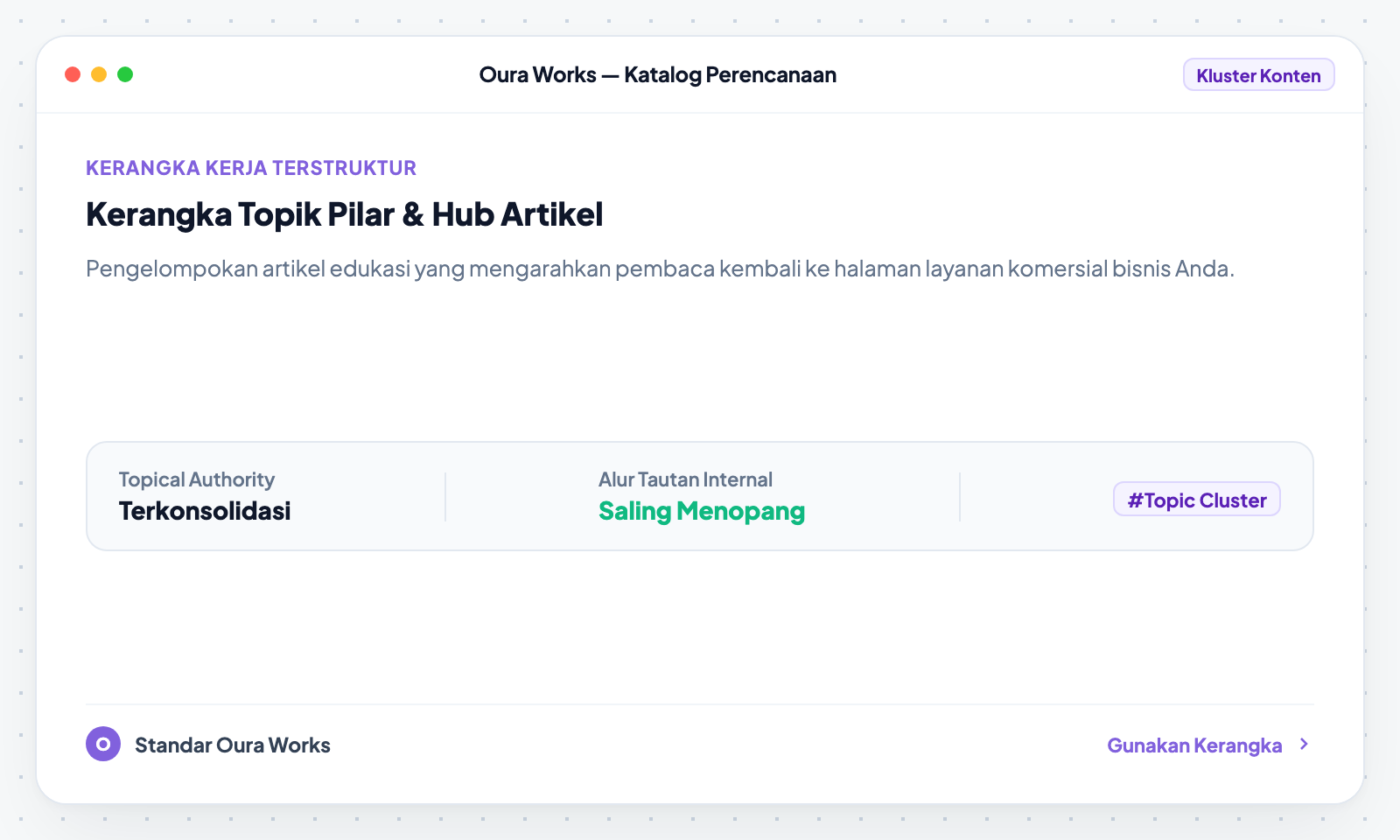Click the chevron arrow beside Gunakan Kerangka

click(x=1304, y=744)
